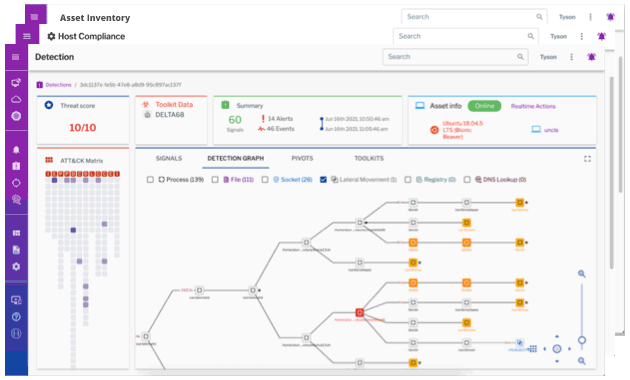Open the hamburger menu beside Detection
The height and width of the screenshot is (380, 630).
pyautogui.click(x=16, y=57)
